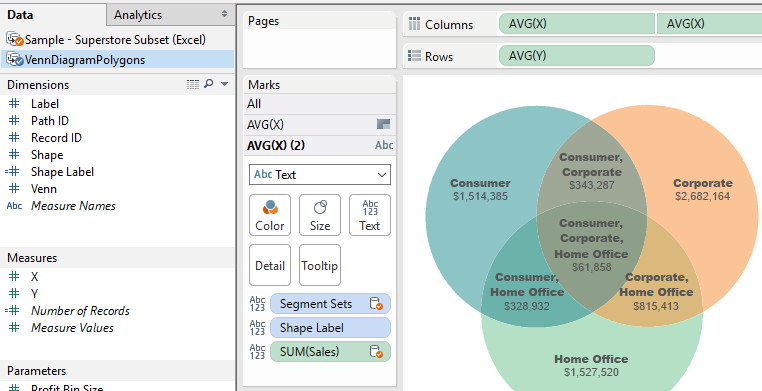Viewport: 762px width, 391px height.
Task: Select the Label dimension
Action: pyautogui.click(x=45, y=104)
